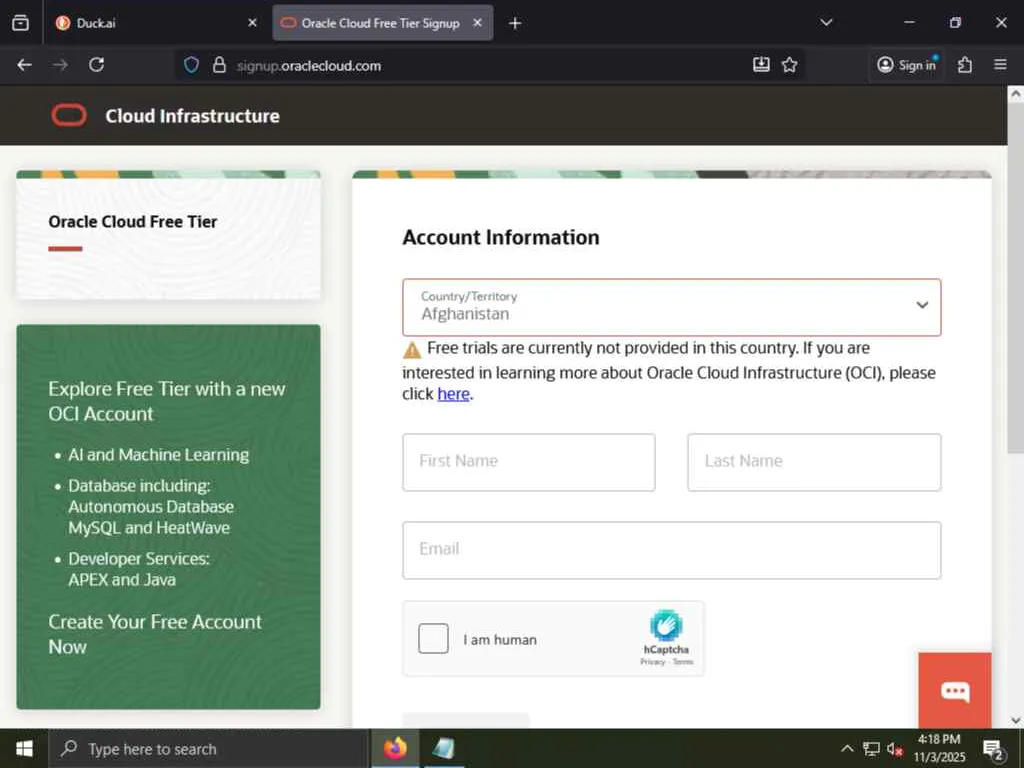
Task: Open the Windows Start menu
Action: (24, 748)
